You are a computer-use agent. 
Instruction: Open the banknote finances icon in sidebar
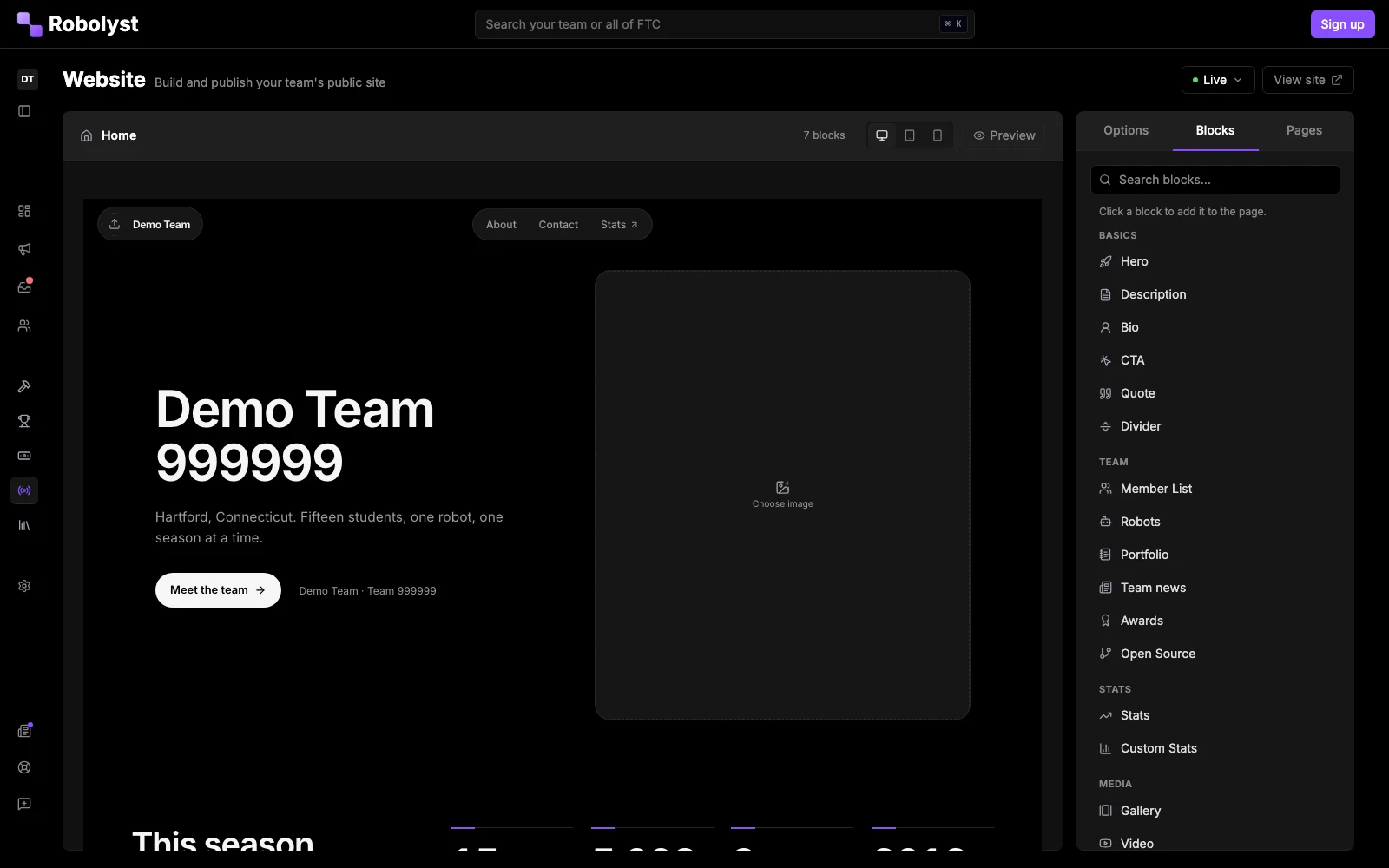pyautogui.click(x=24, y=456)
